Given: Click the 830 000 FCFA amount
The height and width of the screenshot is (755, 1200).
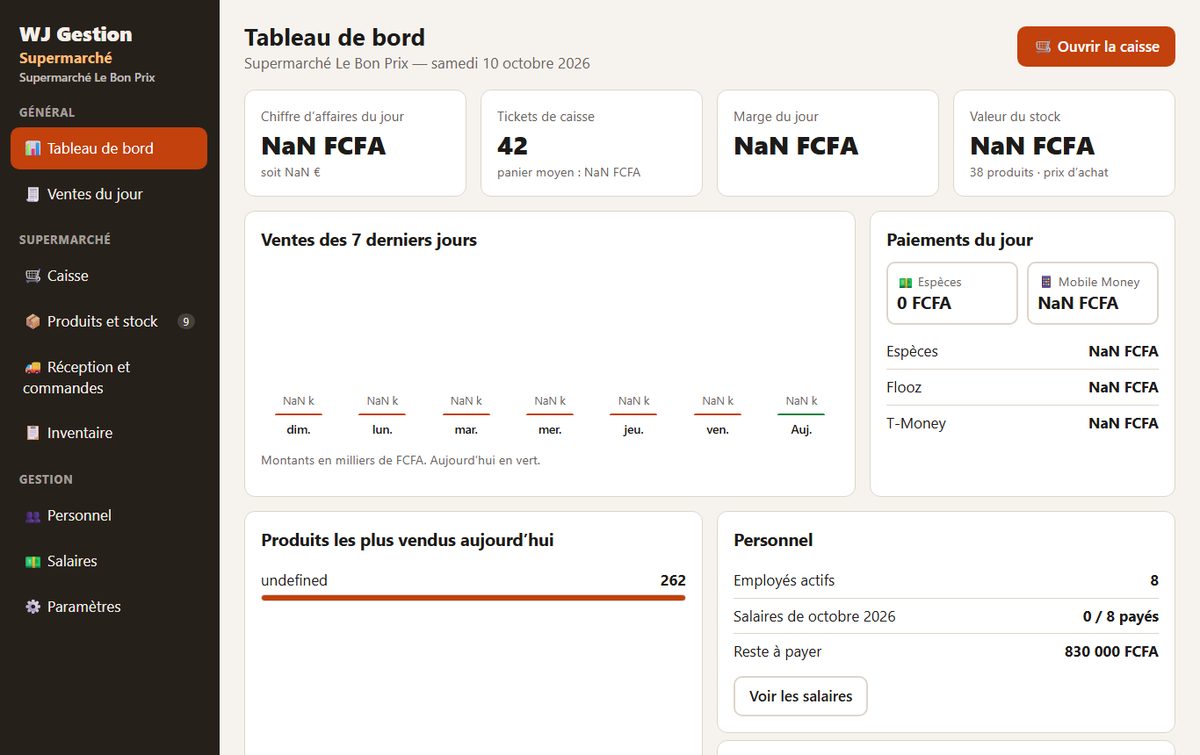Looking at the screenshot, I should [1111, 651].
